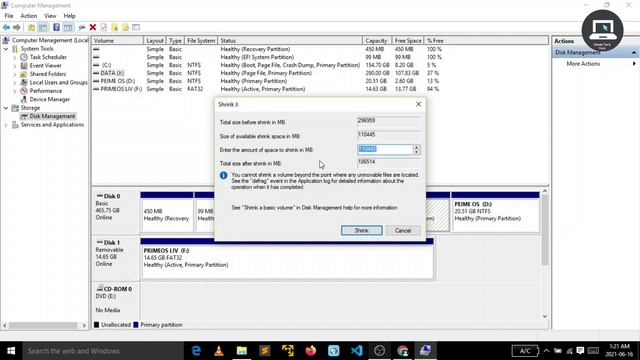
Task: Open Visual Studio Code from the taskbar
Action: [356, 351]
